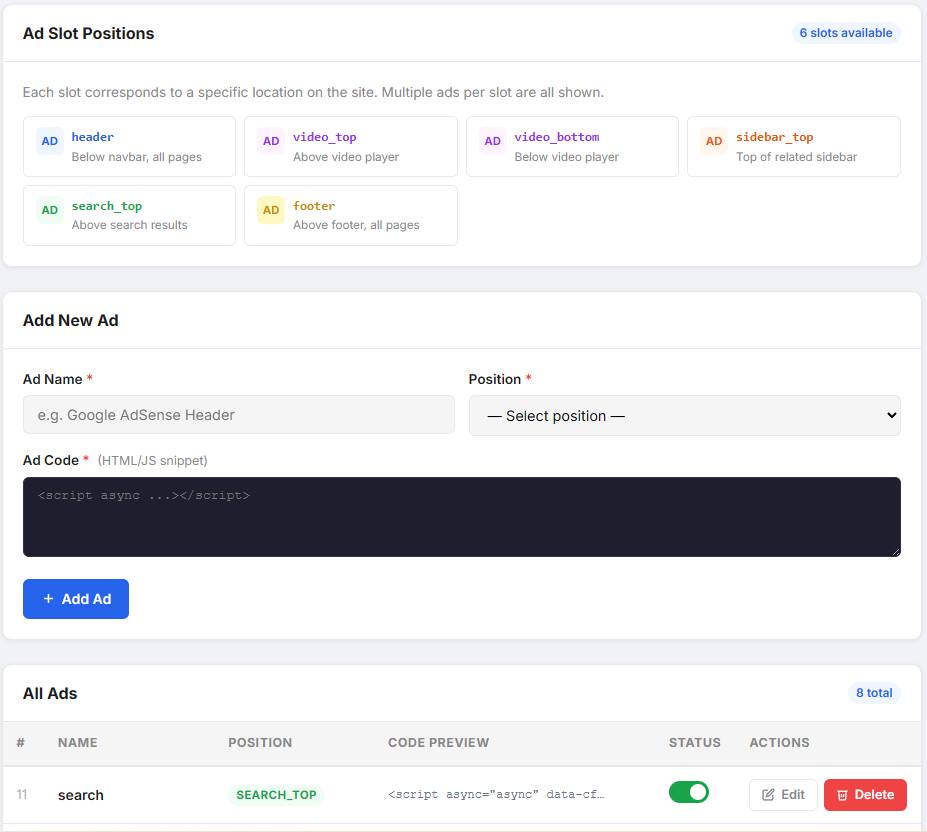The height and width of the screenshot is (832, 927).
Task: Click into the Ad Code textarea
Action: click(462, 517)
